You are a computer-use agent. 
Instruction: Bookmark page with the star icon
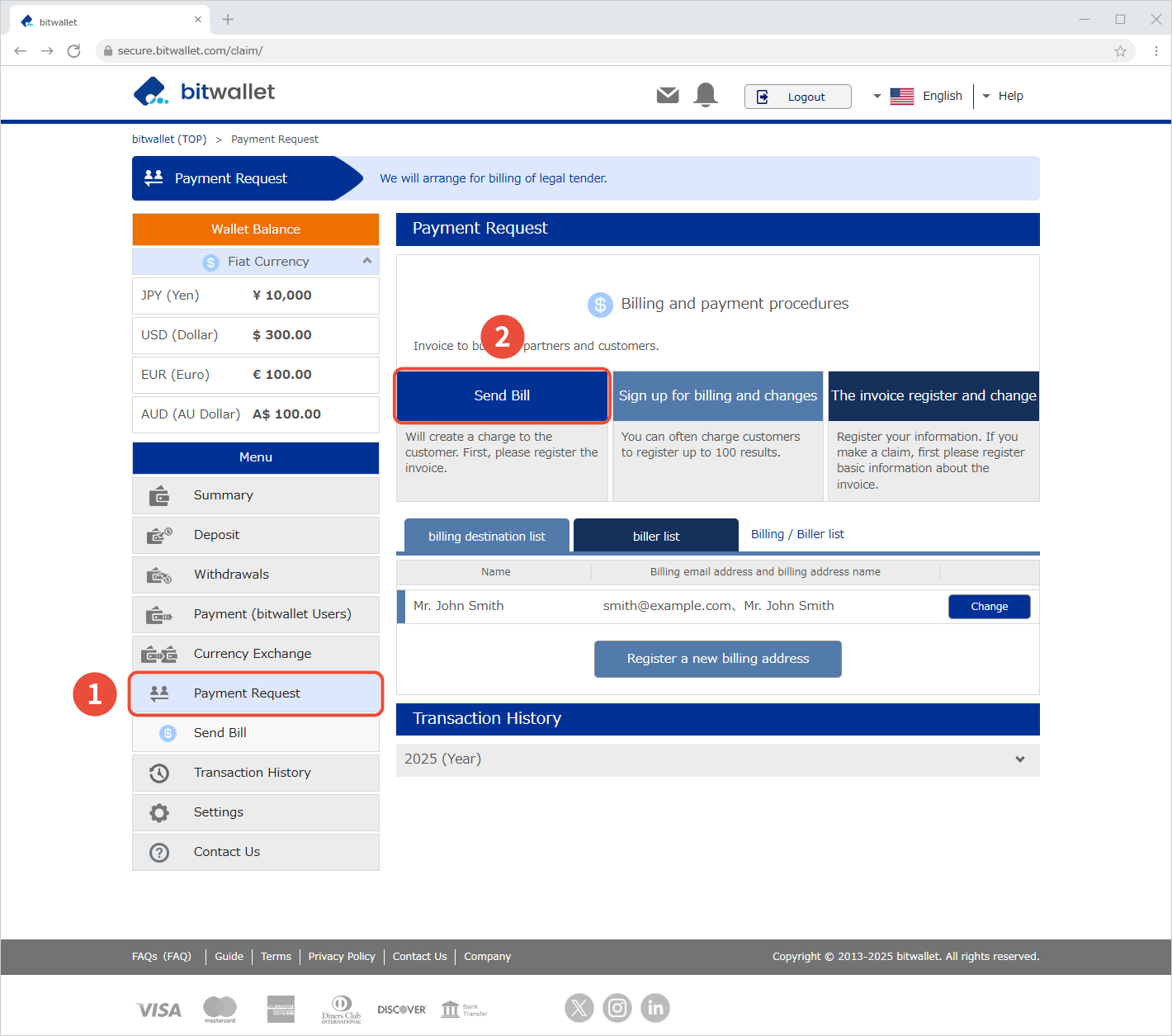click(x=1120, y=51)
